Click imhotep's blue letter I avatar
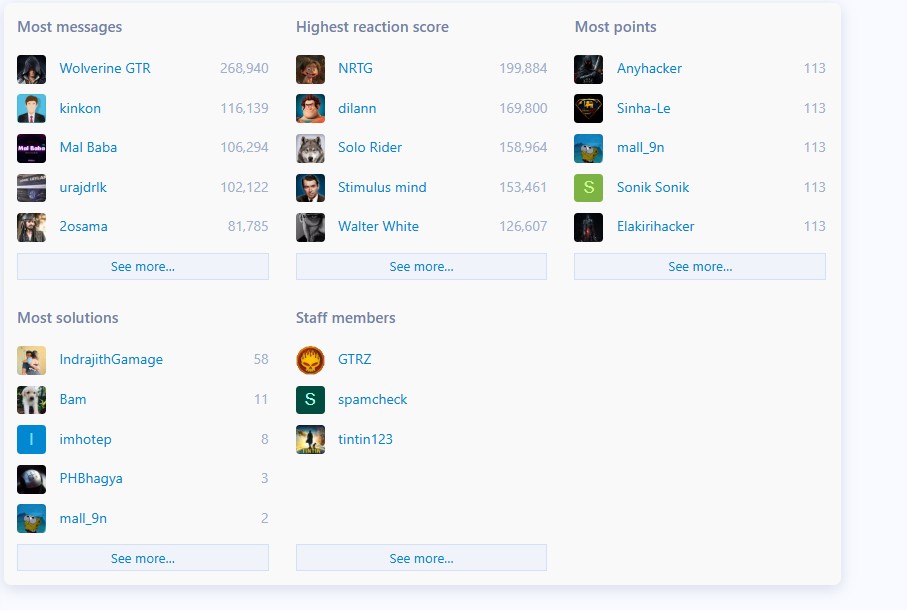This screenshot has width=907, height=610. coord(31,439)
